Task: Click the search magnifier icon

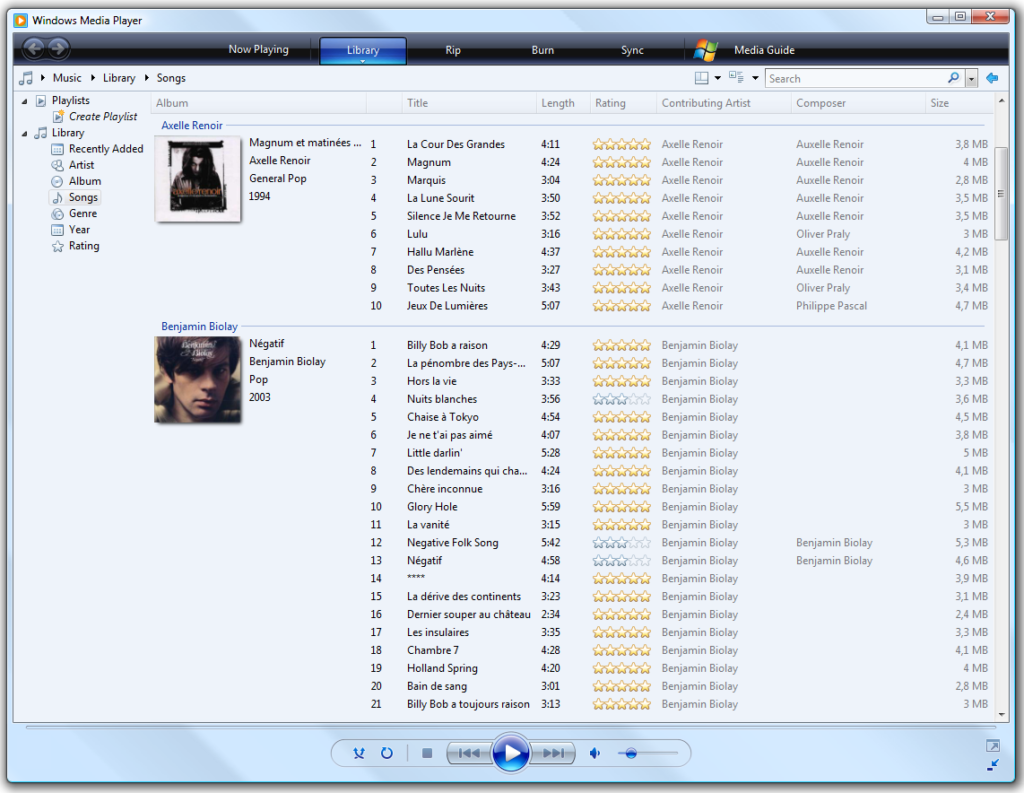Action: pyautogui.click(x=953, y=78)
